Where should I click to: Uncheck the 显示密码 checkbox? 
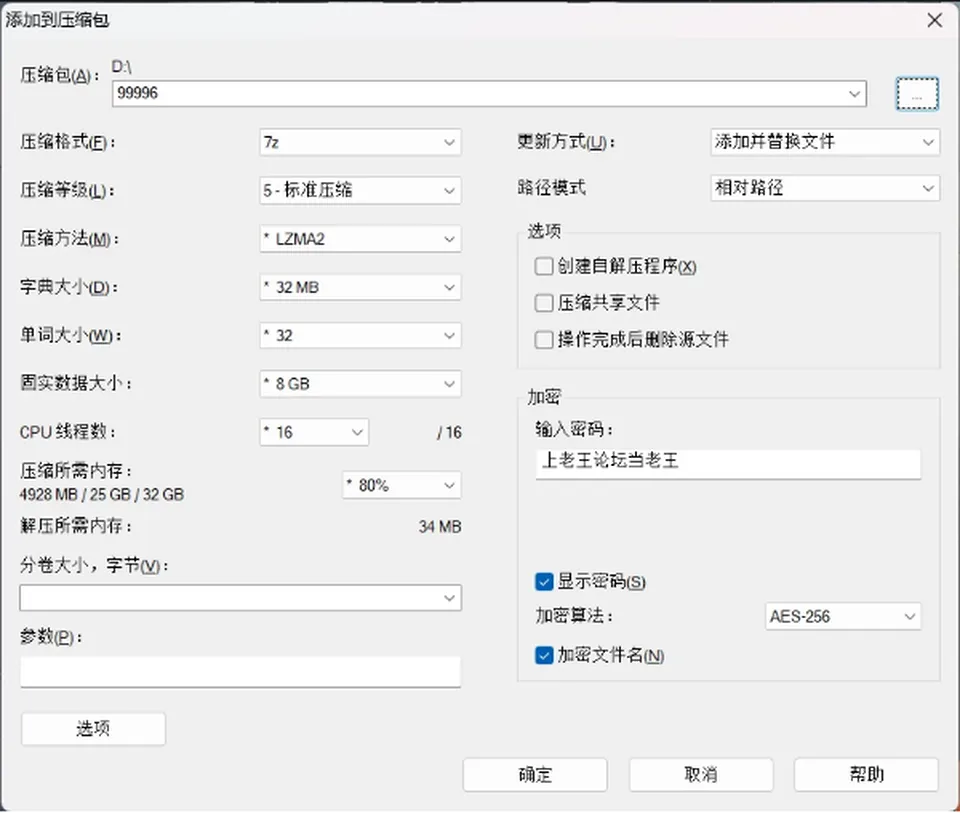544,582
